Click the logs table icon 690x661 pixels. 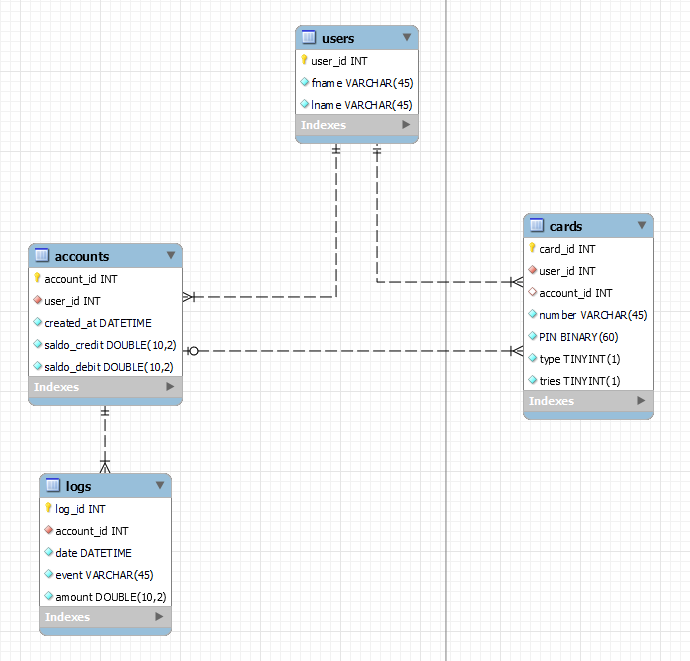tap(53, 485)
